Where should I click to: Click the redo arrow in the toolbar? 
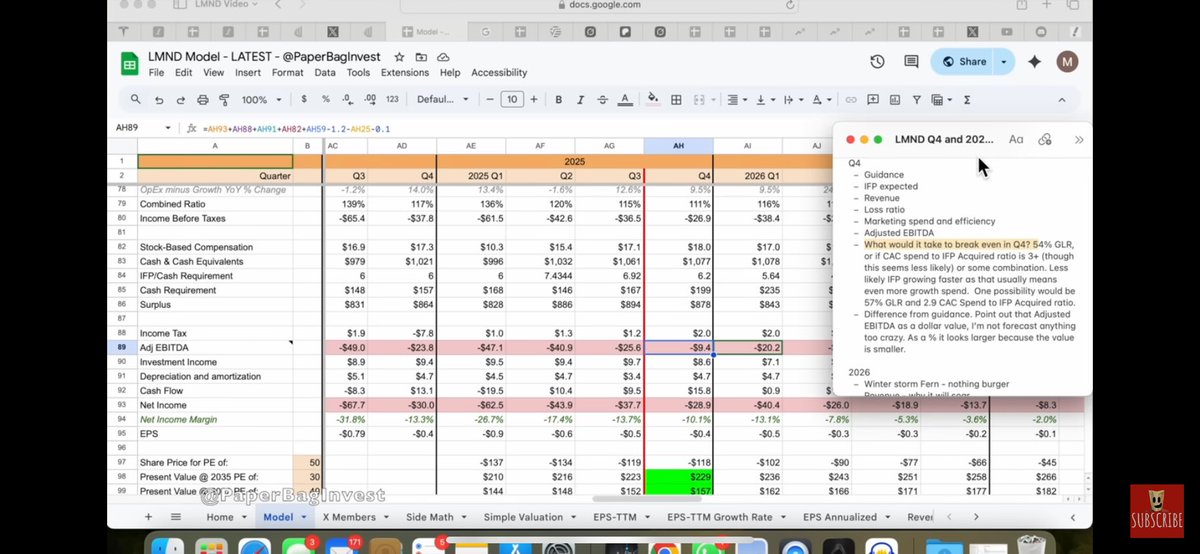click(x=181, y=100)
